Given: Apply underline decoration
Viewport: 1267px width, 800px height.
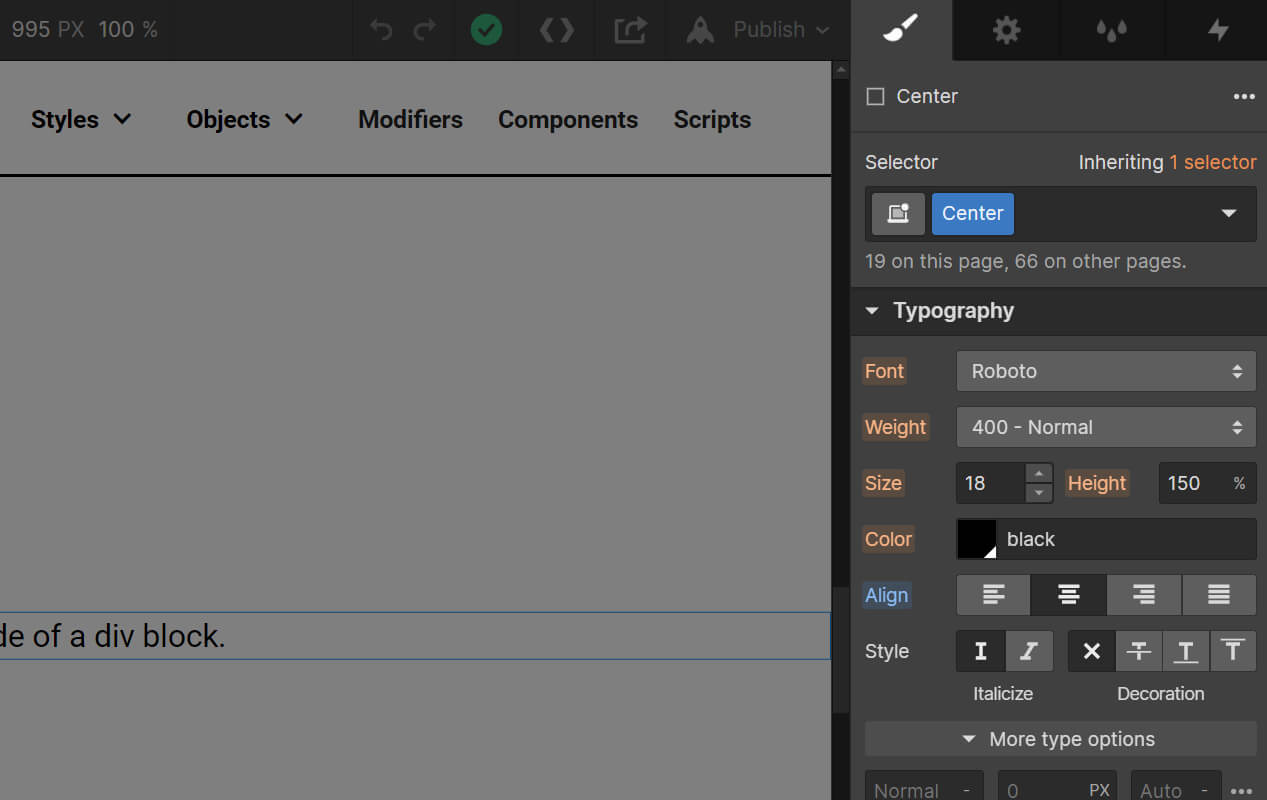Looking at the screenshot, I should [1186, 651].
